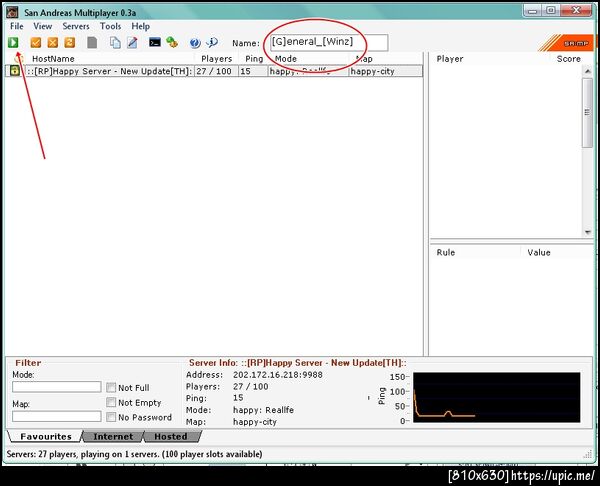The width and height of the screenshot is (600, 486).
Task: Click the Rule column header
Action: 445,253
